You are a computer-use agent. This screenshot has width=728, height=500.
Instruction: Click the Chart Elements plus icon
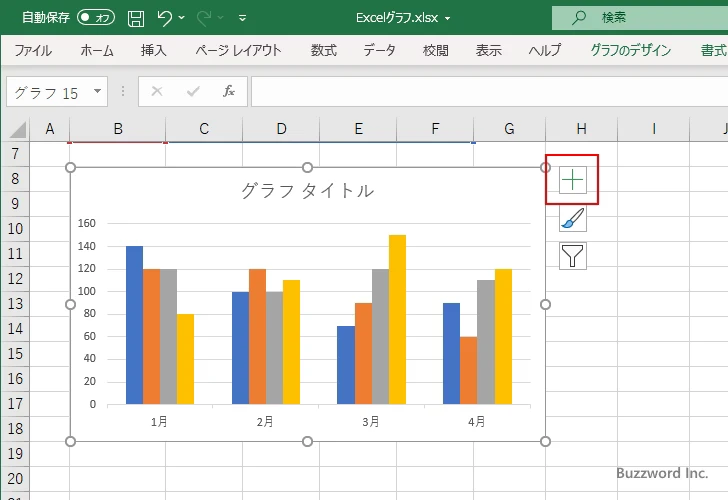point(573,180)
